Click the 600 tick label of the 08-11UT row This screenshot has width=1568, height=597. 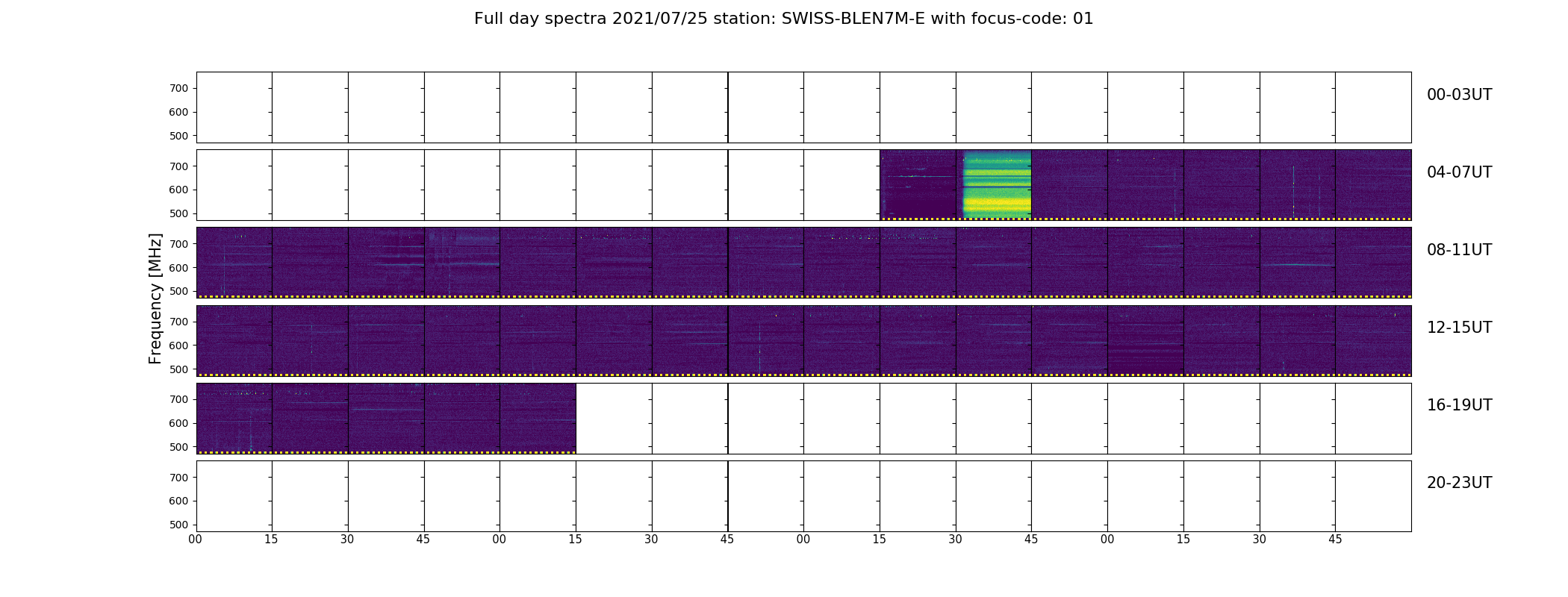pos(179,267)
